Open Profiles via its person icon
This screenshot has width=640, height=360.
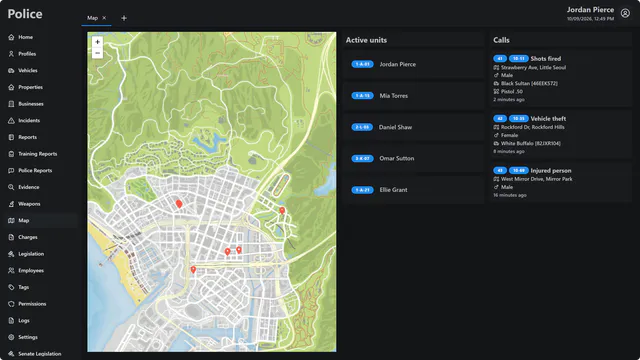pos(11,54)
